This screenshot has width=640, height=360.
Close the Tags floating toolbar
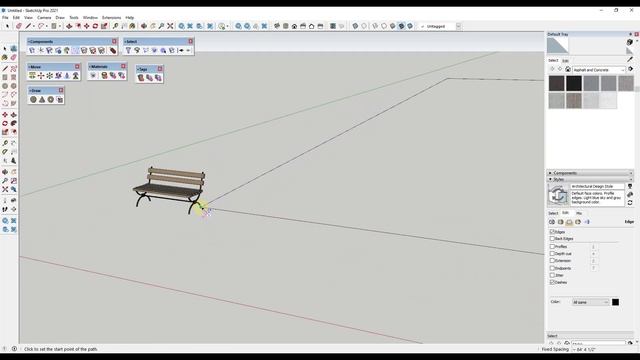point(160,69)
